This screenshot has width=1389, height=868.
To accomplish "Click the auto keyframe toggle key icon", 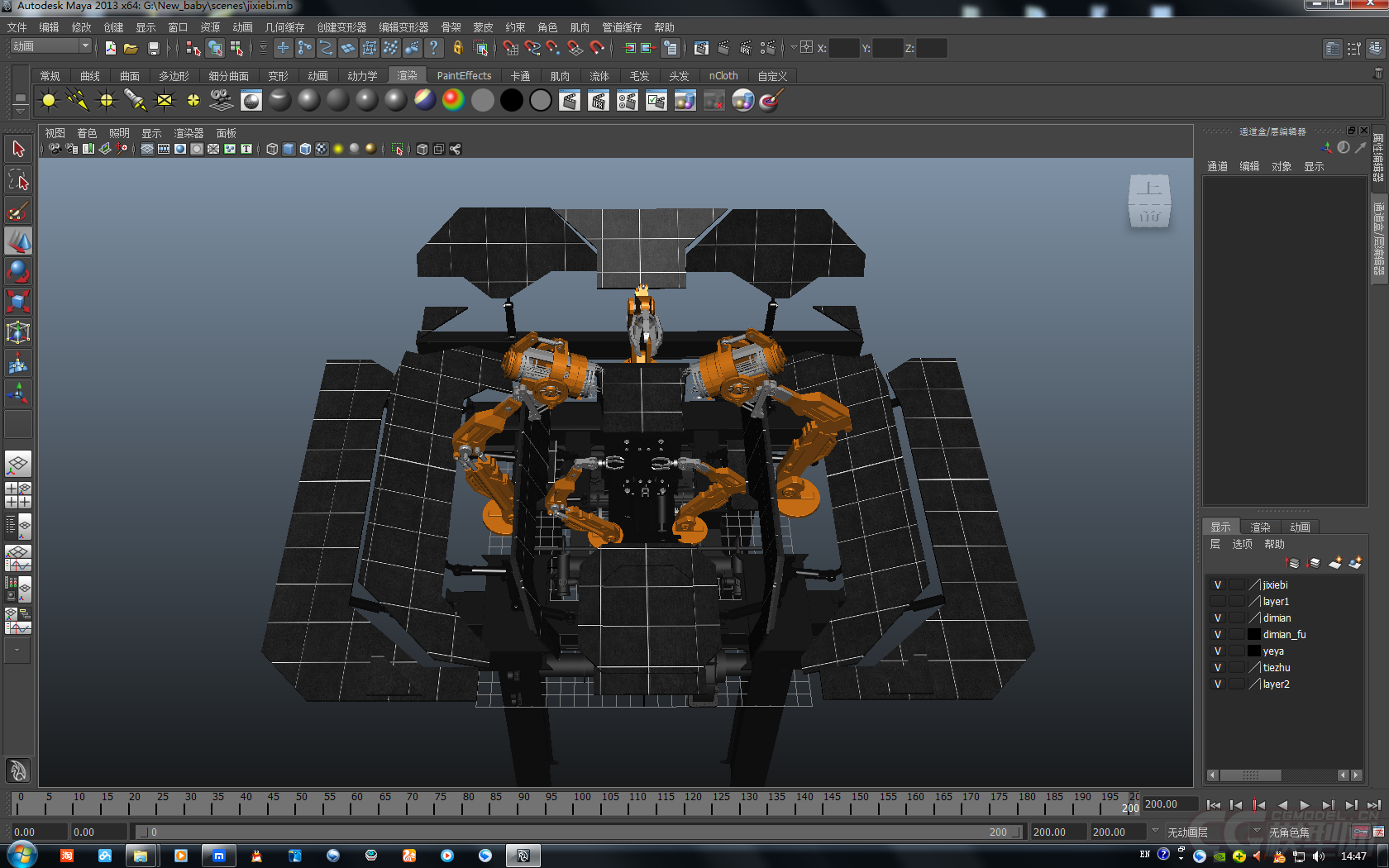I will click(x=1360, y=832).
